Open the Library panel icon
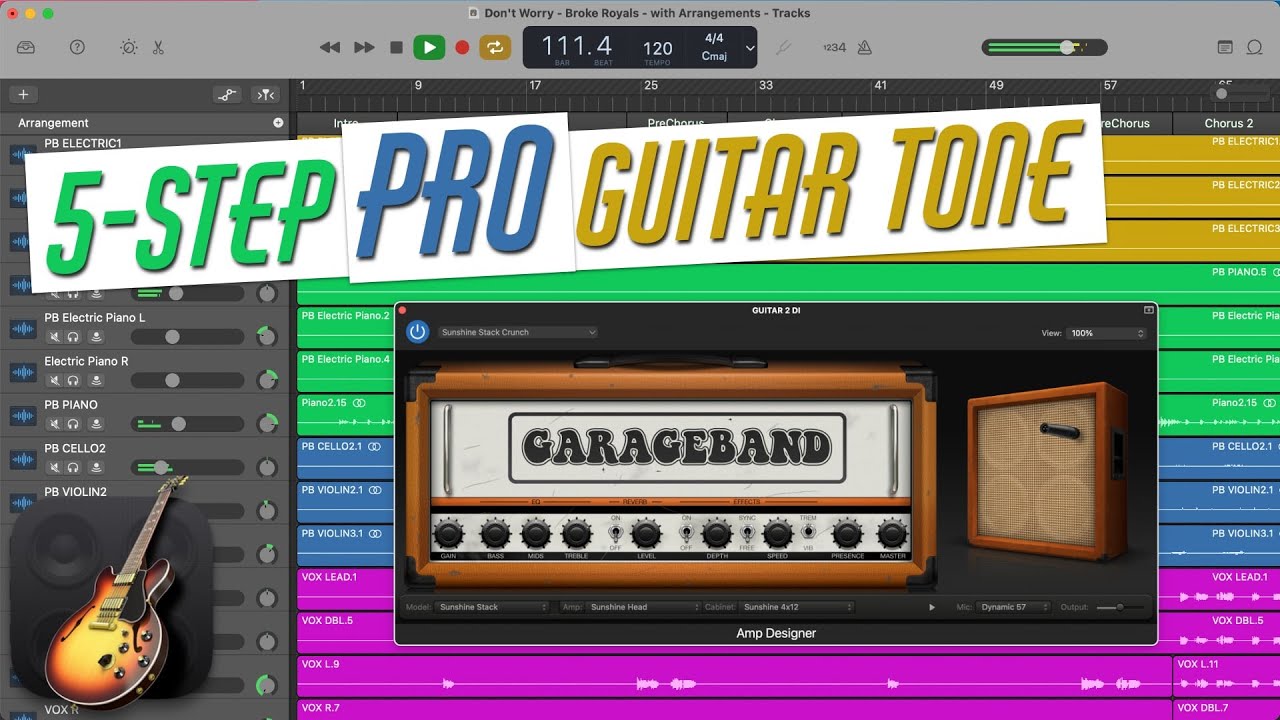 point(26,47)
